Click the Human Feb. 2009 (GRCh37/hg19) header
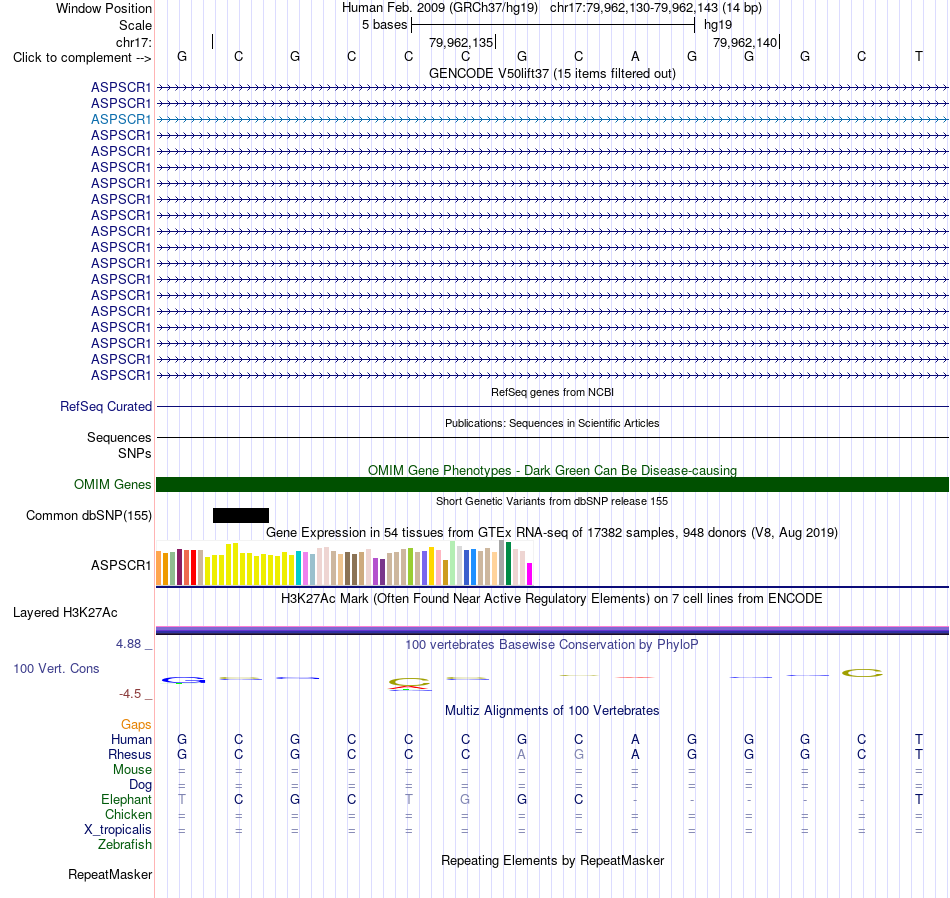Viewport: 950px width, 898px height. [440, 8]
